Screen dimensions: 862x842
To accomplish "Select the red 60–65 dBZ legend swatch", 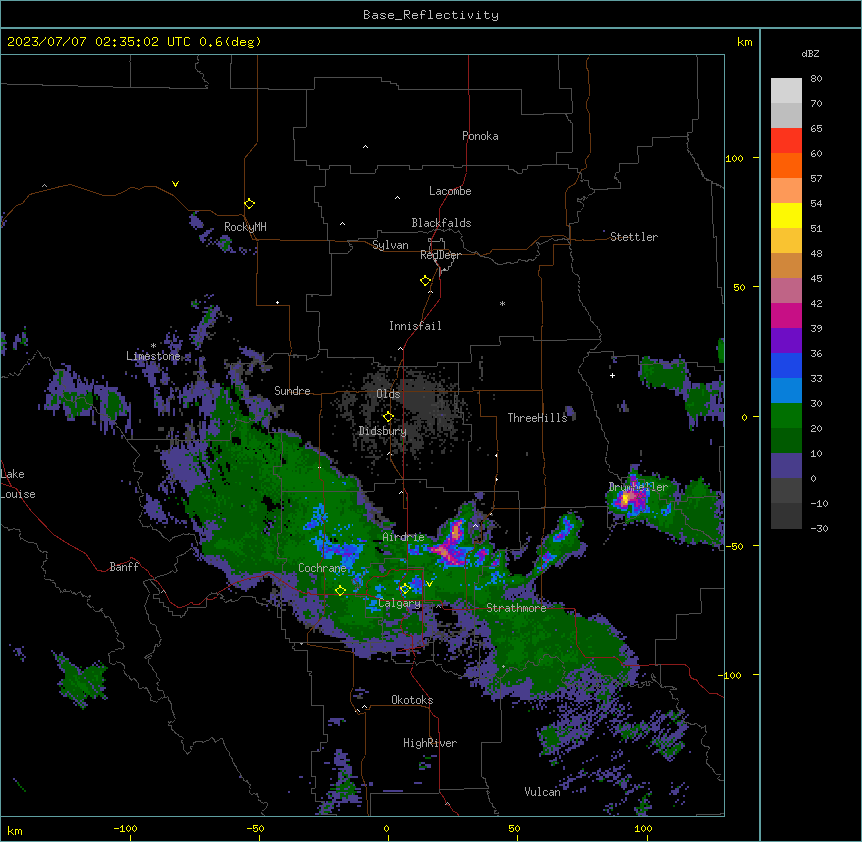I will (786, 141).
